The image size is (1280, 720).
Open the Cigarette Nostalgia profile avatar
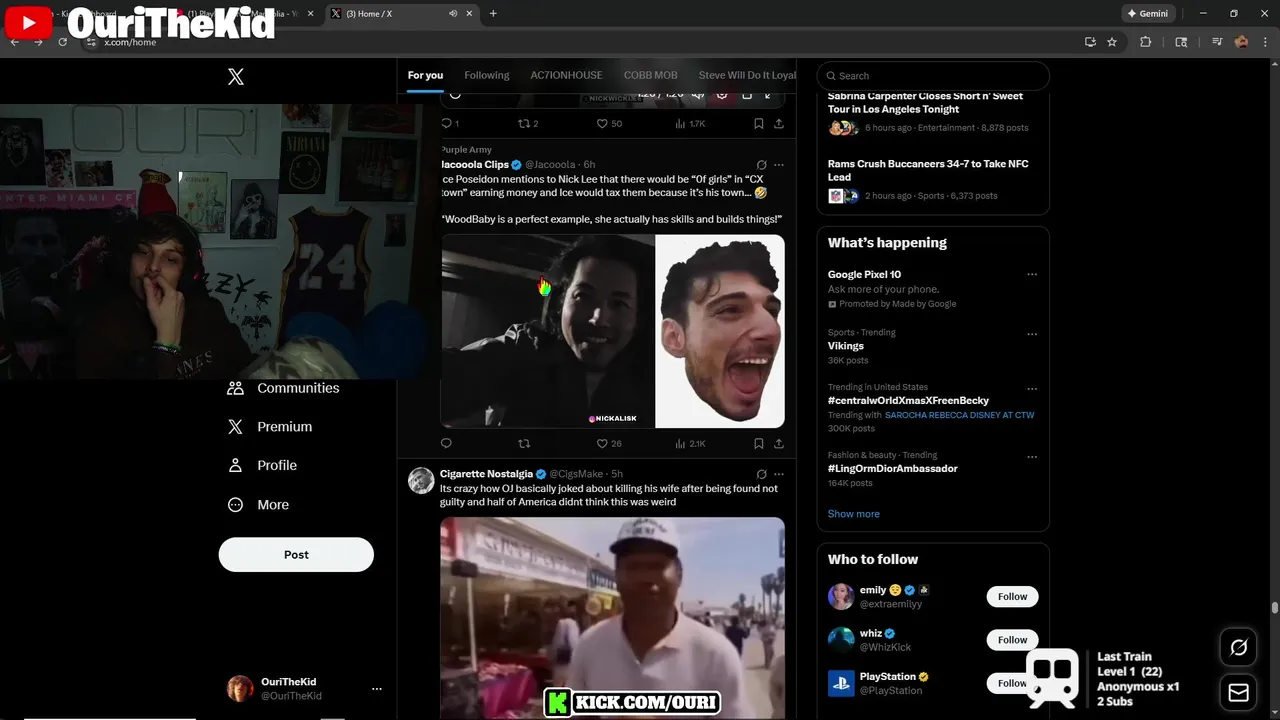(x=421, y=480)
